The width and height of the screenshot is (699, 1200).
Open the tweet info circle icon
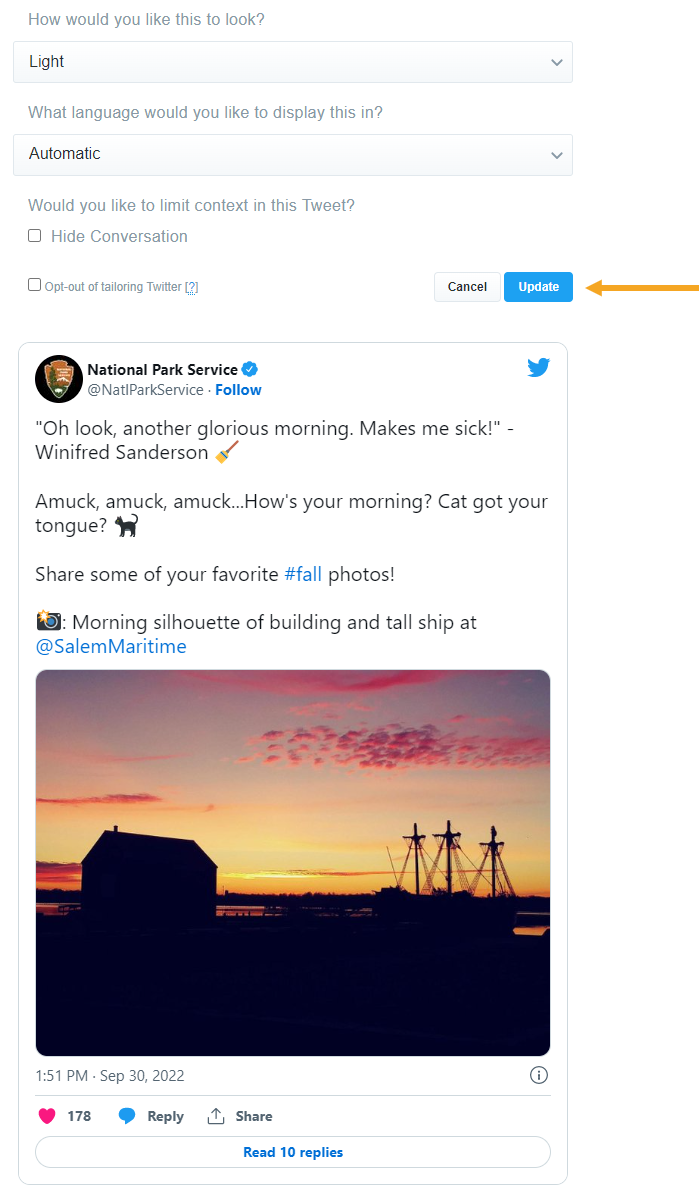coord(538,1075)
